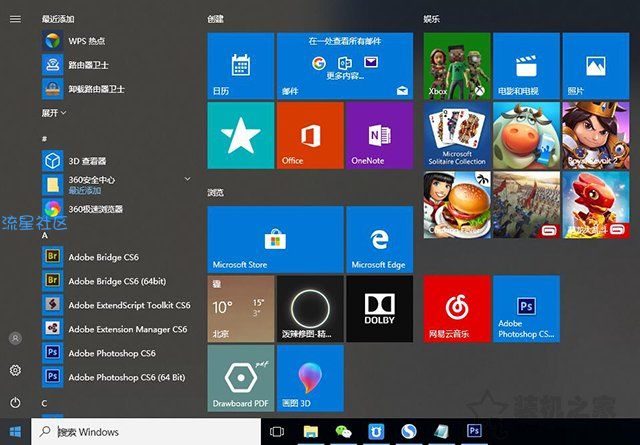Expand the recently added list with 展开
640x445 pixels.
tap(53, 113)
